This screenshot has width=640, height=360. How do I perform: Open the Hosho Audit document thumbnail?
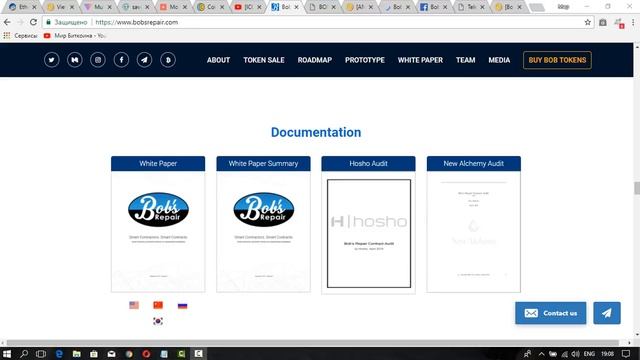(369, 233)
